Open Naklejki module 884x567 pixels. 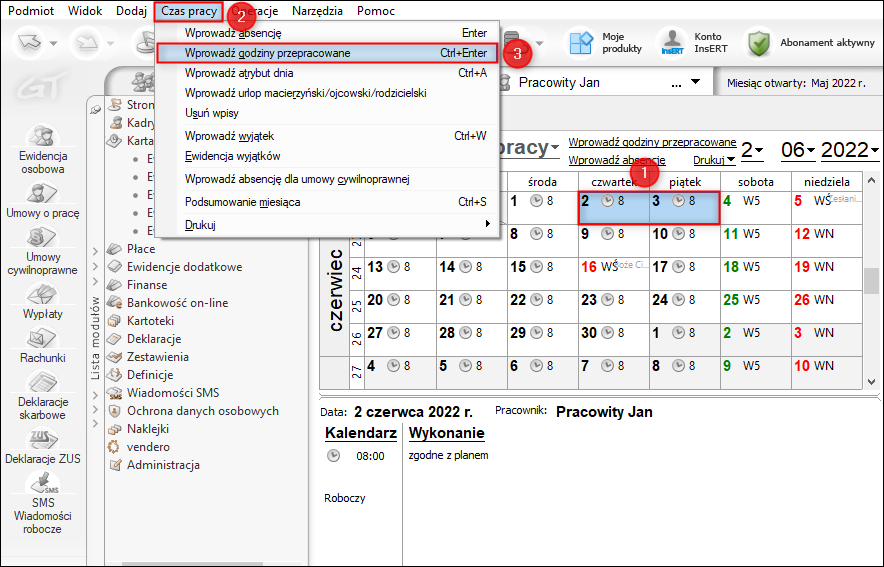point(148,429)
